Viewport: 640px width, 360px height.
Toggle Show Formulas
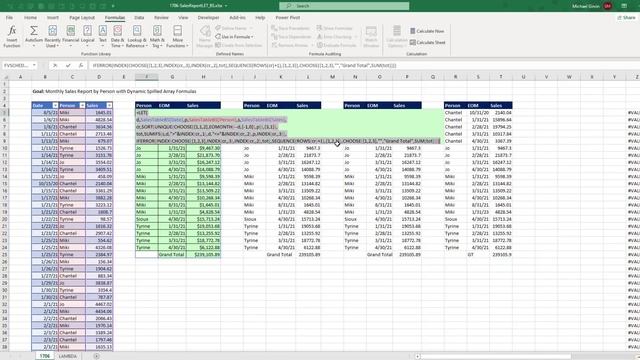click(334, 28)
